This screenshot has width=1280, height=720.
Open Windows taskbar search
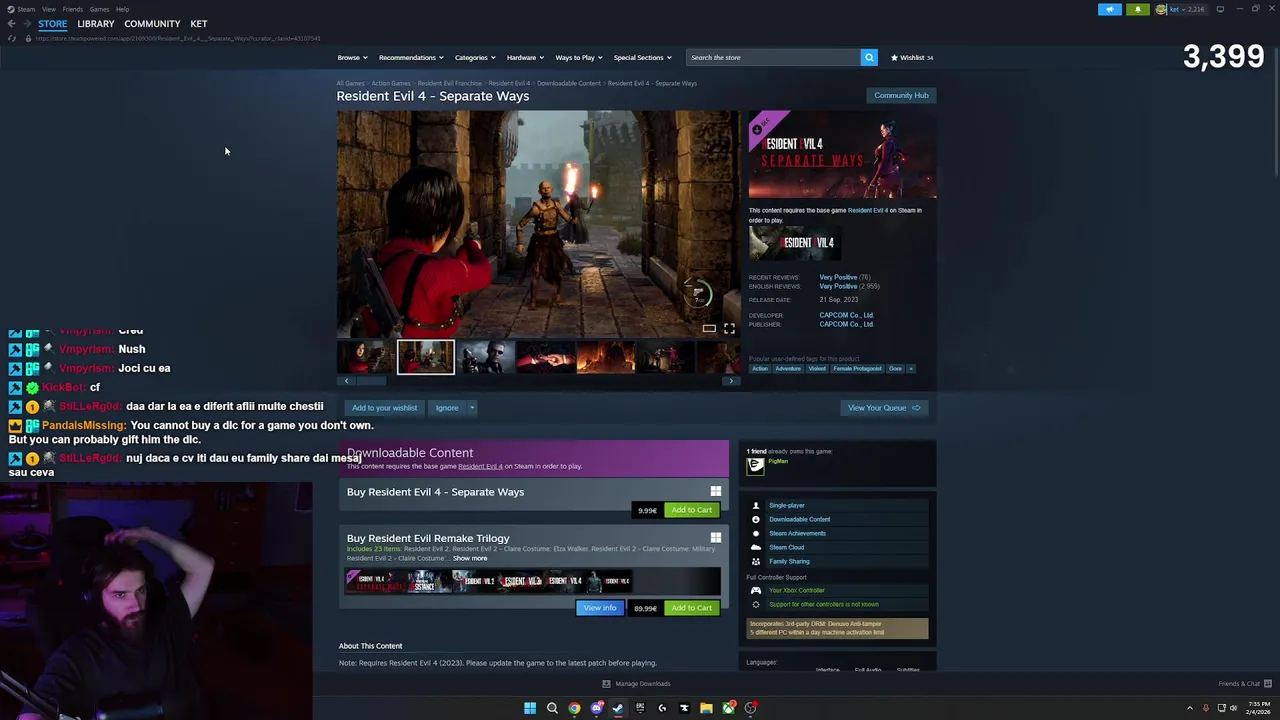[x=552, y=708]
